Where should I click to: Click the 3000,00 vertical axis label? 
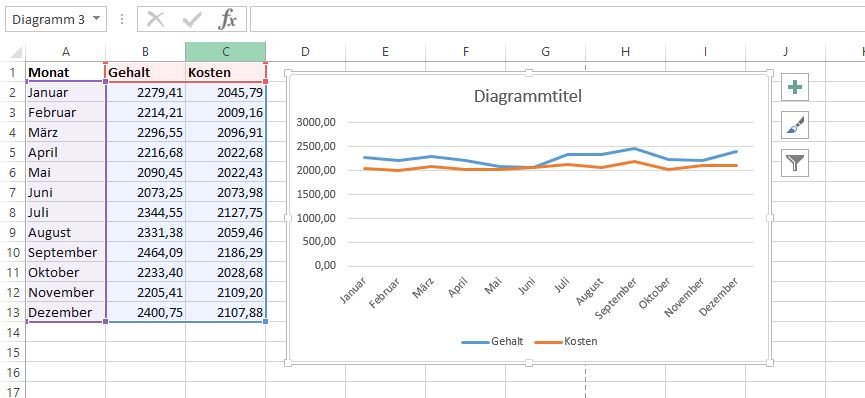pyautogui.click(x=316, y=123)
